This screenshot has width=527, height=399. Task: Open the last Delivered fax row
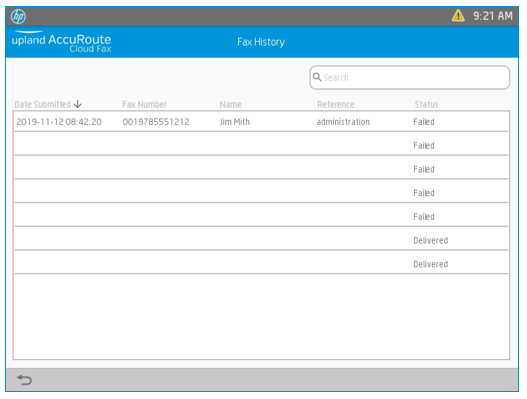coord(261,262)
